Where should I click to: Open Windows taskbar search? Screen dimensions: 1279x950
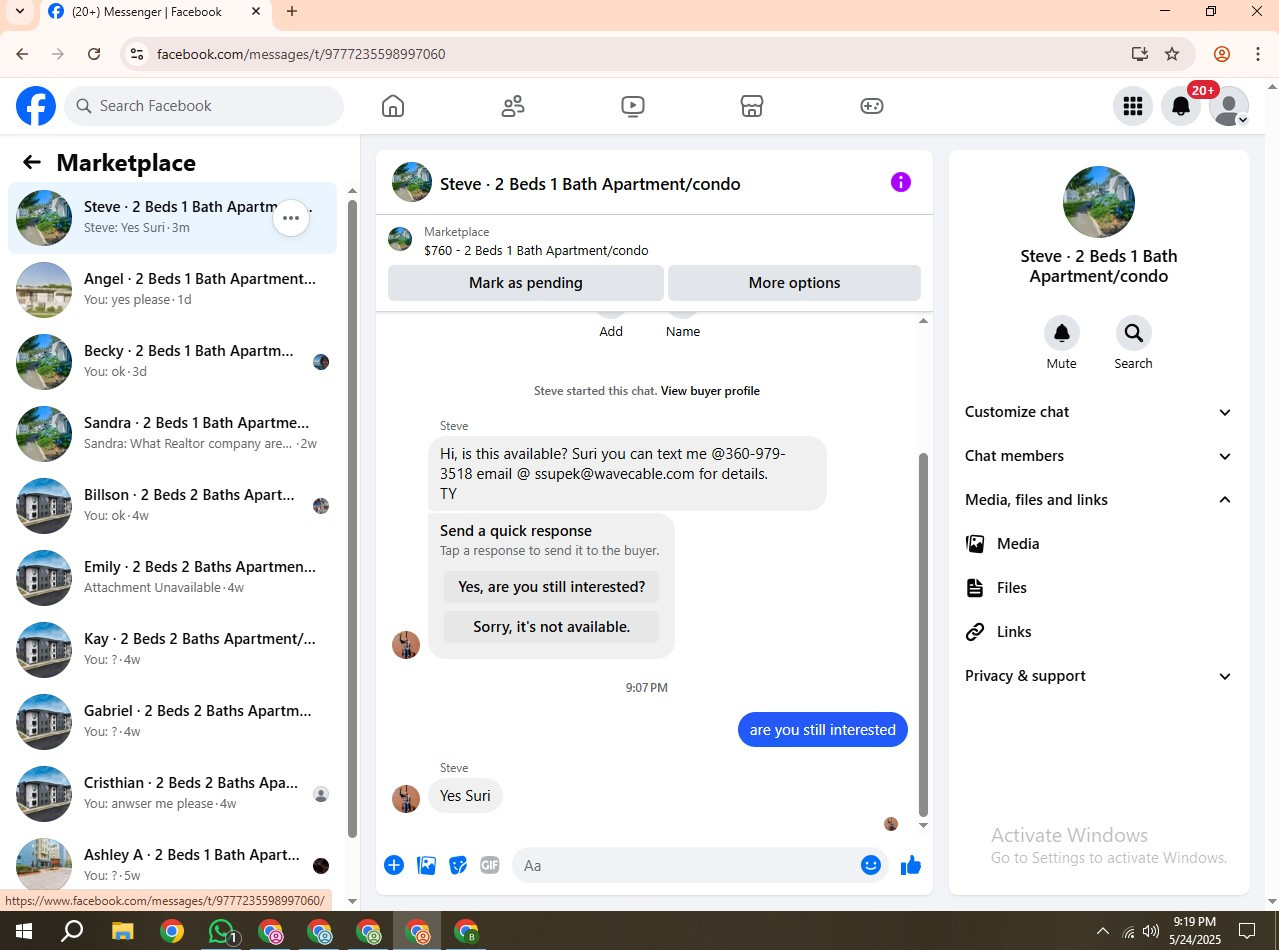pos(72,932)
